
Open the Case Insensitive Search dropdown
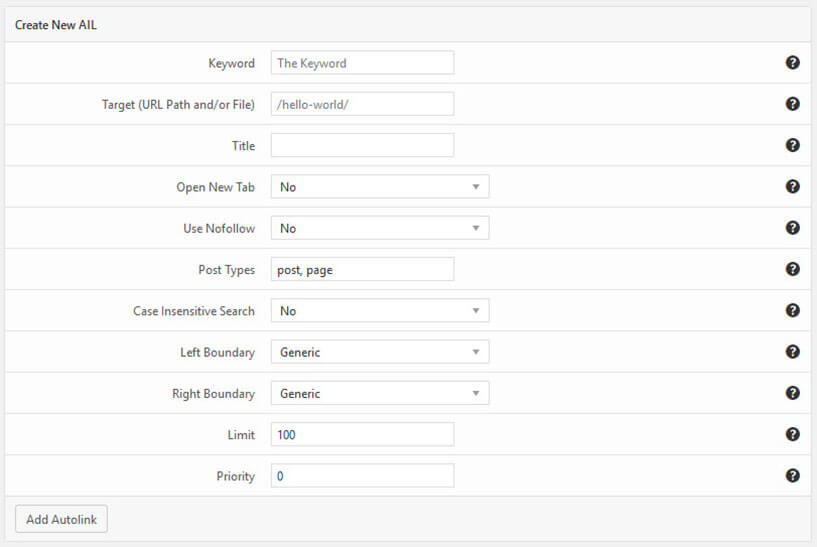(380, 310)
